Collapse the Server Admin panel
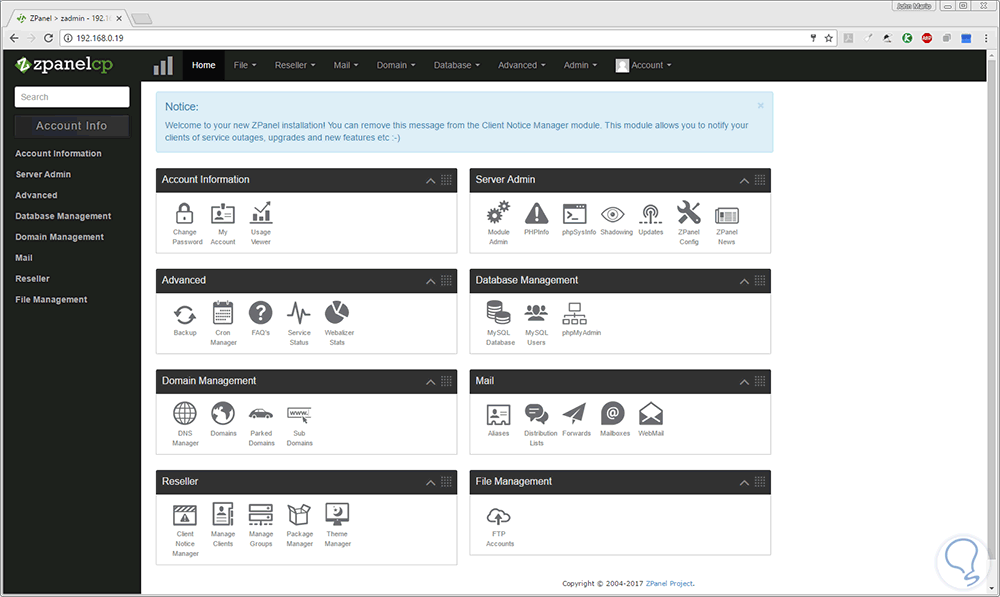The width and height of the screenshot is (1000, 597). [x=744, y=181]
